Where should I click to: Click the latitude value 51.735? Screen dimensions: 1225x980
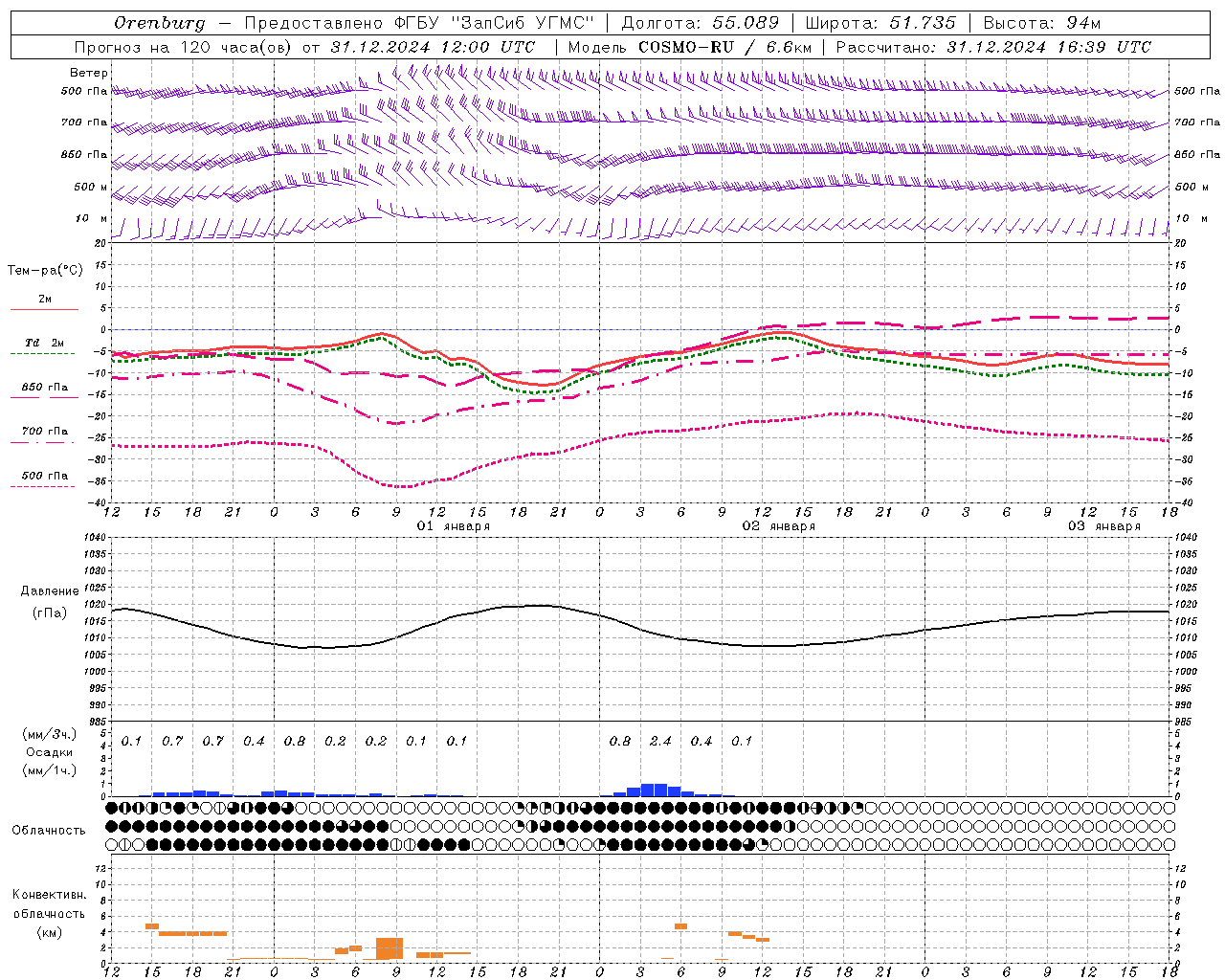pos(923,23)
